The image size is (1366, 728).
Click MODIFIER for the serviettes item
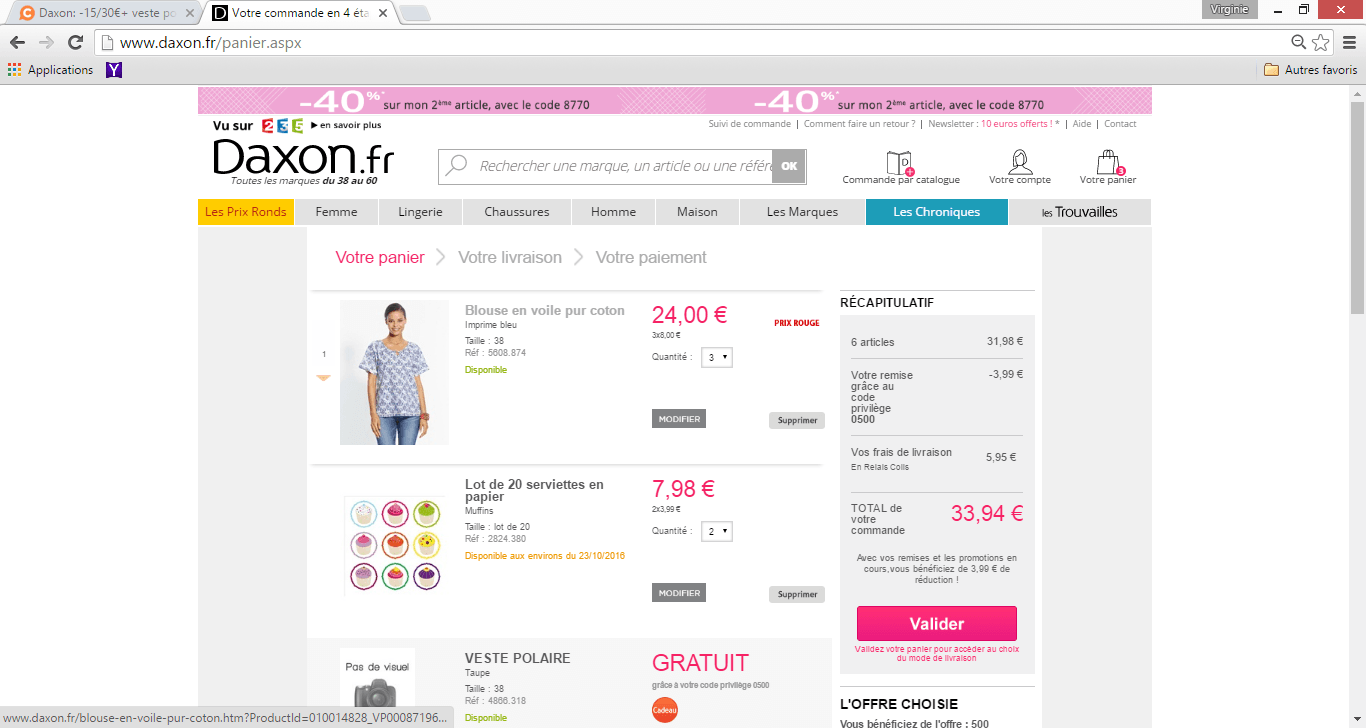click(x=679, y=593)
